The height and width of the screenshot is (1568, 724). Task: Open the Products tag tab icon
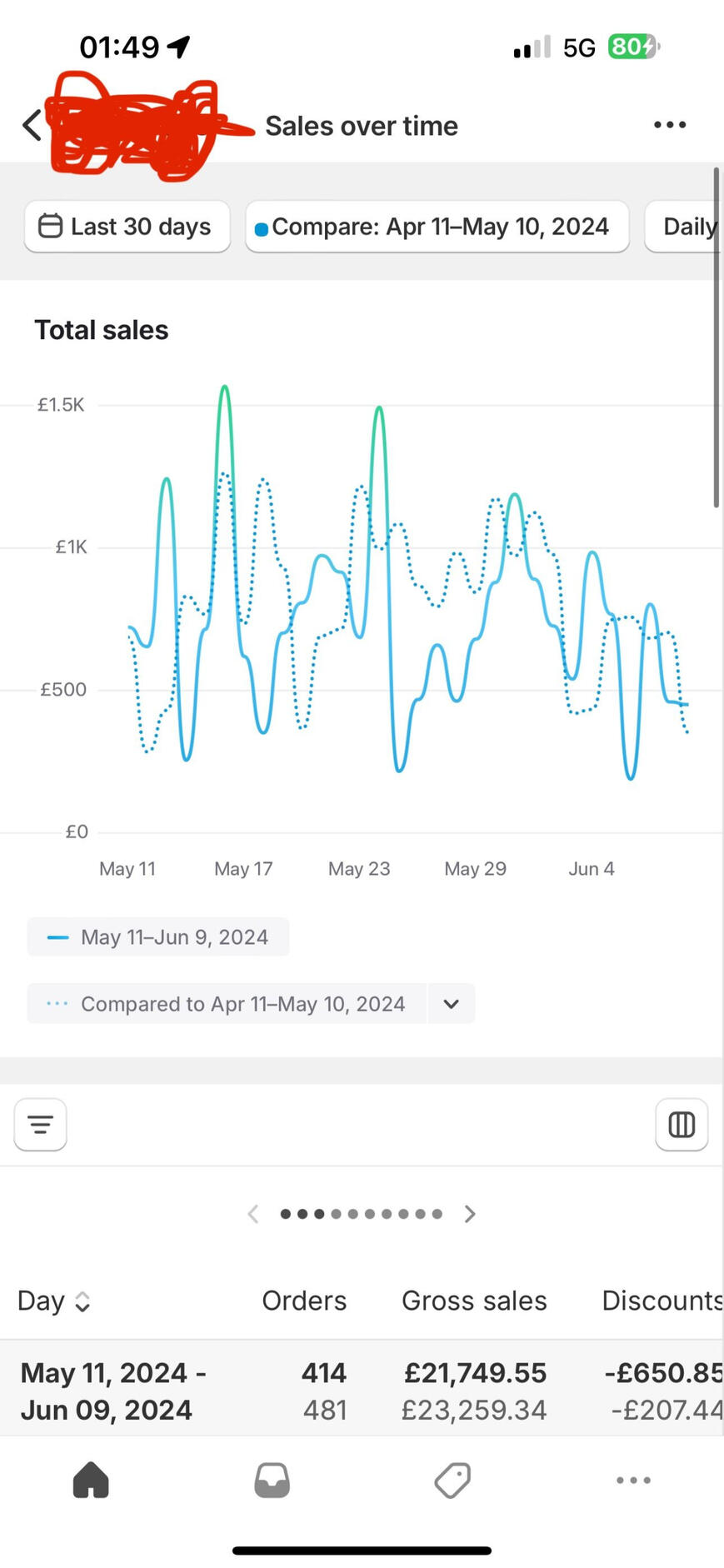coord(452,1481)
